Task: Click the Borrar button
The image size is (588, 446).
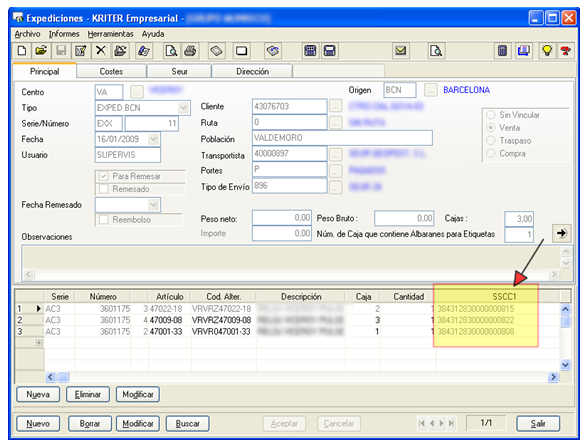Action: (x=90, y=423)
